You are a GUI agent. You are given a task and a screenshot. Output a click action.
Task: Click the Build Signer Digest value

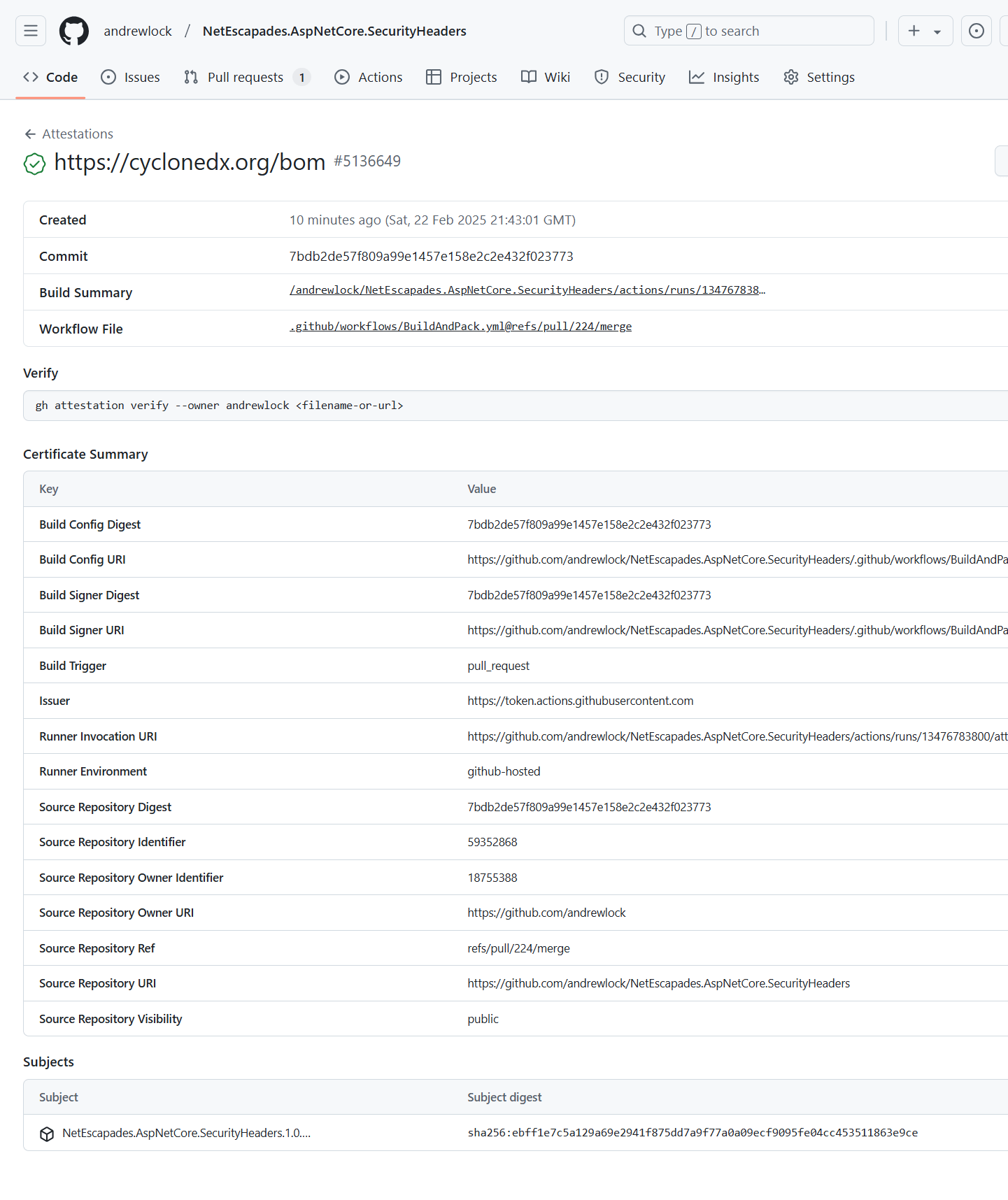pos(589,595)
